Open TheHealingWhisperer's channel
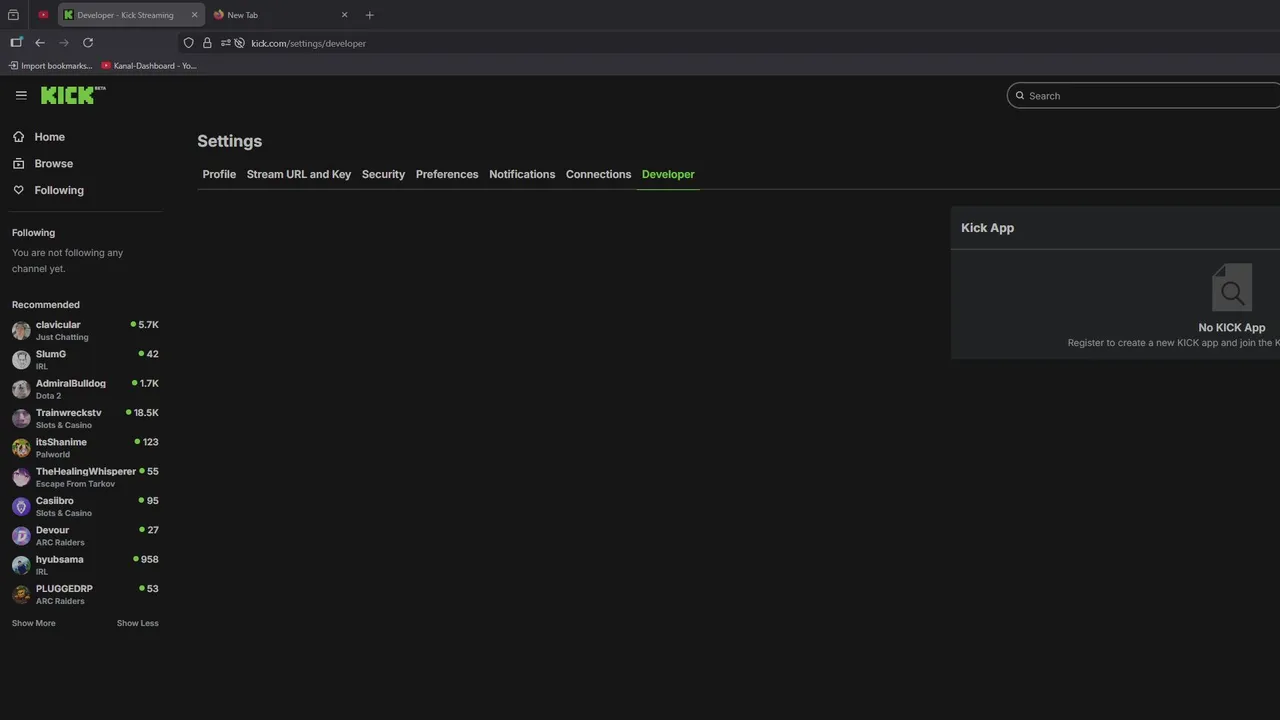 (x=85, y=477)
